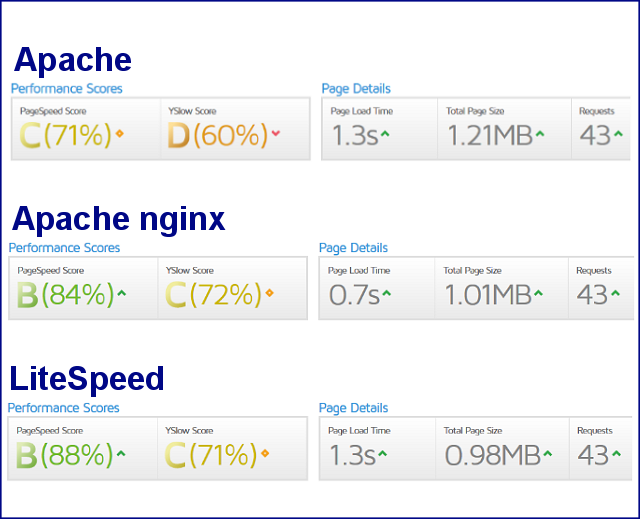Select the nginx B (84%) PageSpeed score box
This screenshot has height=519, width=640.
tap(83, 288)
